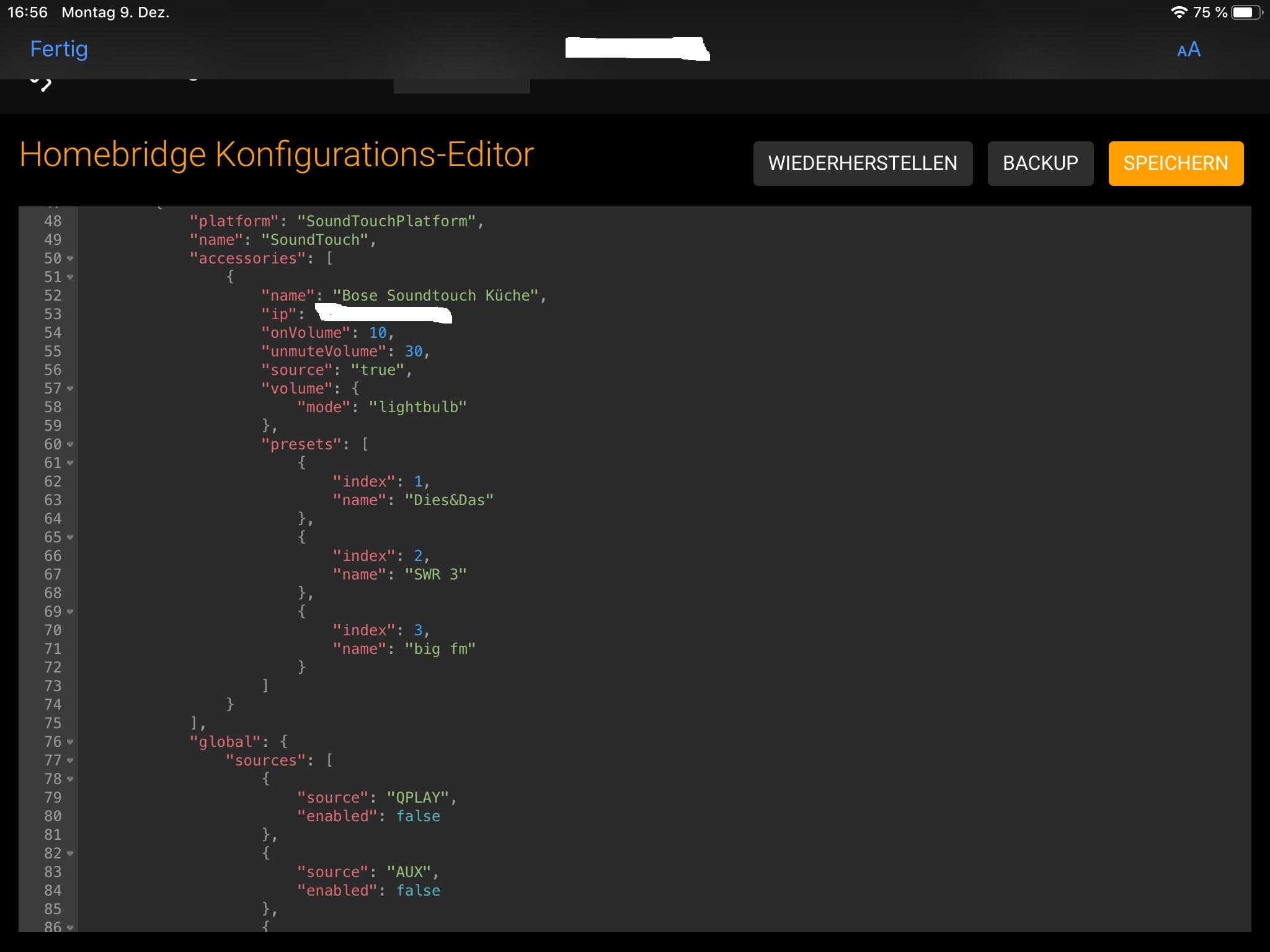This screenshot has width=1270, height=952.
Task: Fold the SWR 3 preset at line 65
Action: 70,537
